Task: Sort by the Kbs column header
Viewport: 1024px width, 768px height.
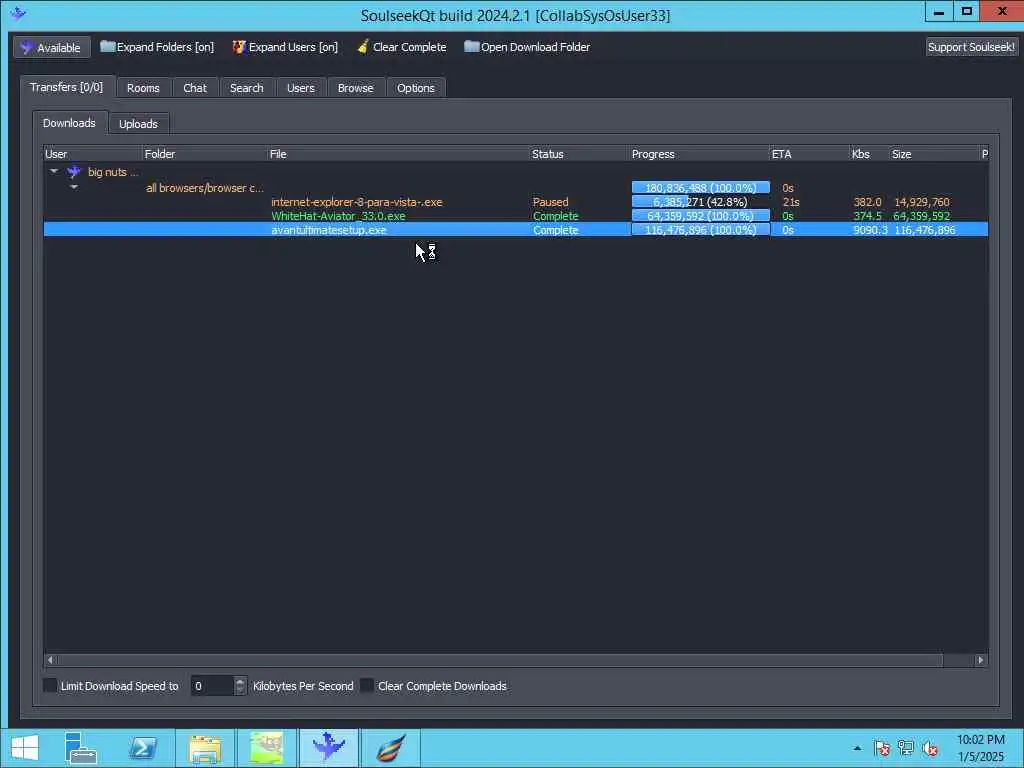Action: coord(870,154)
